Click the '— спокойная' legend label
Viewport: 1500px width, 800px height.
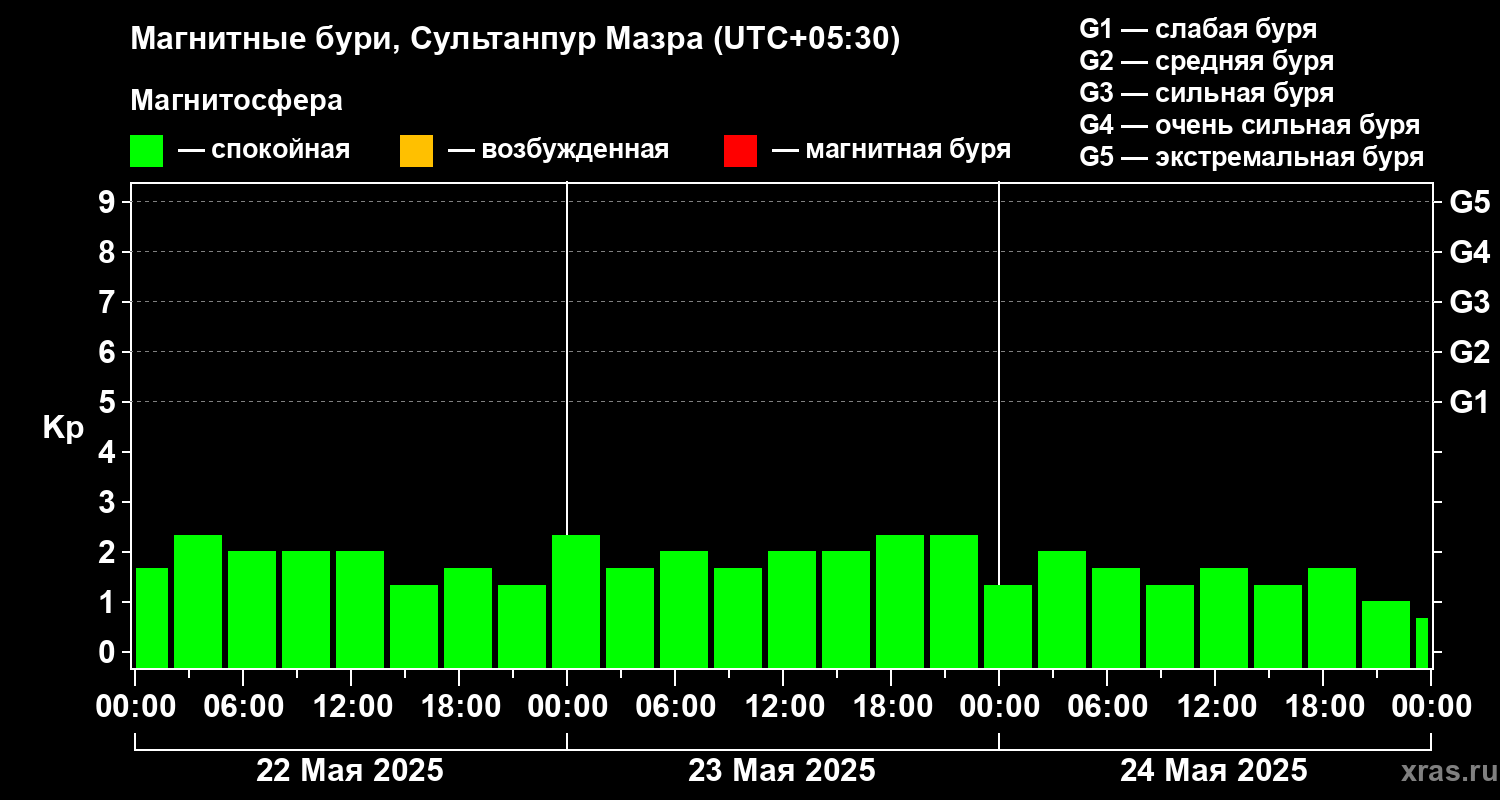[x=264, y=151]
